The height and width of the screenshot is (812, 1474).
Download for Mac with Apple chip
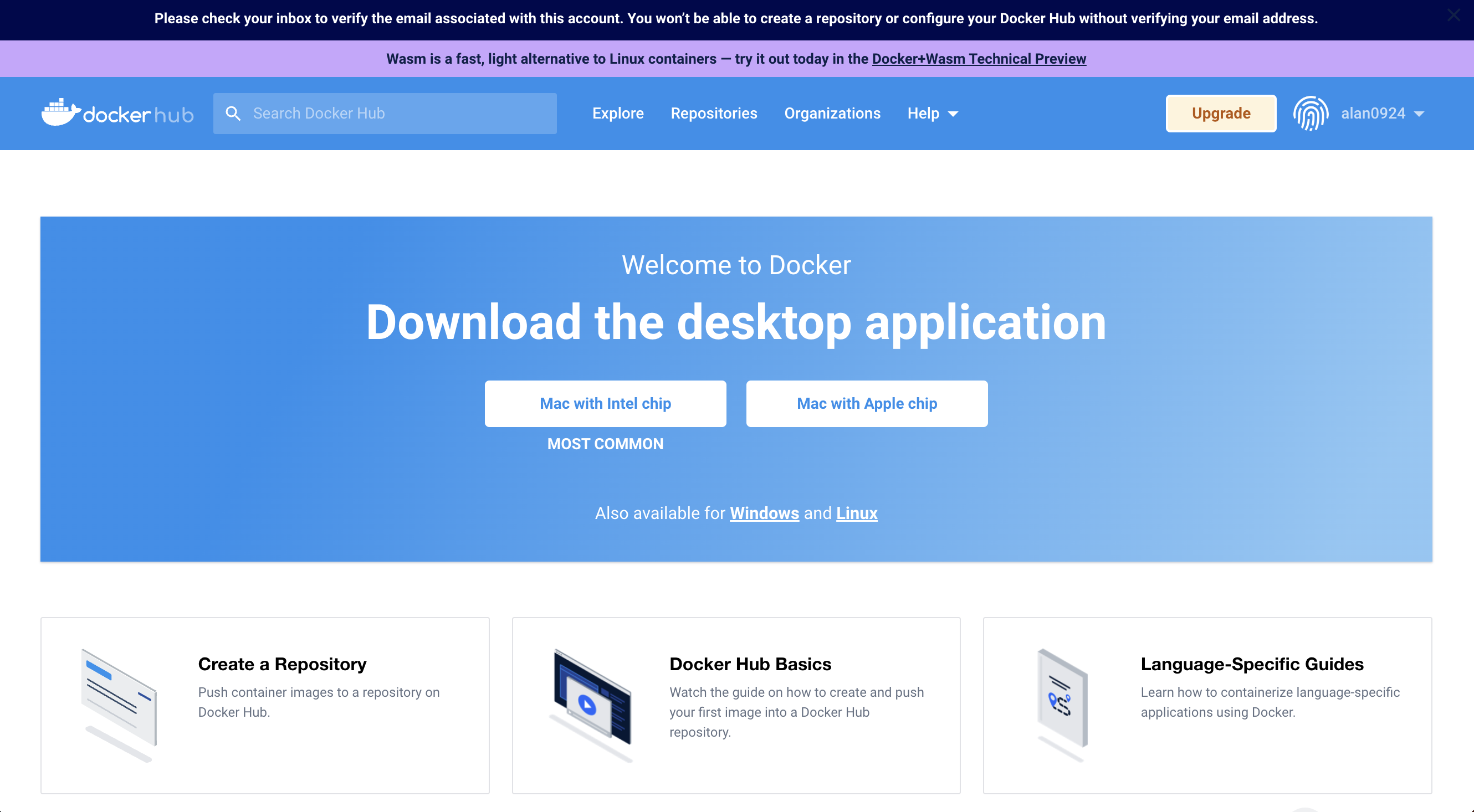tap(866, 403)
